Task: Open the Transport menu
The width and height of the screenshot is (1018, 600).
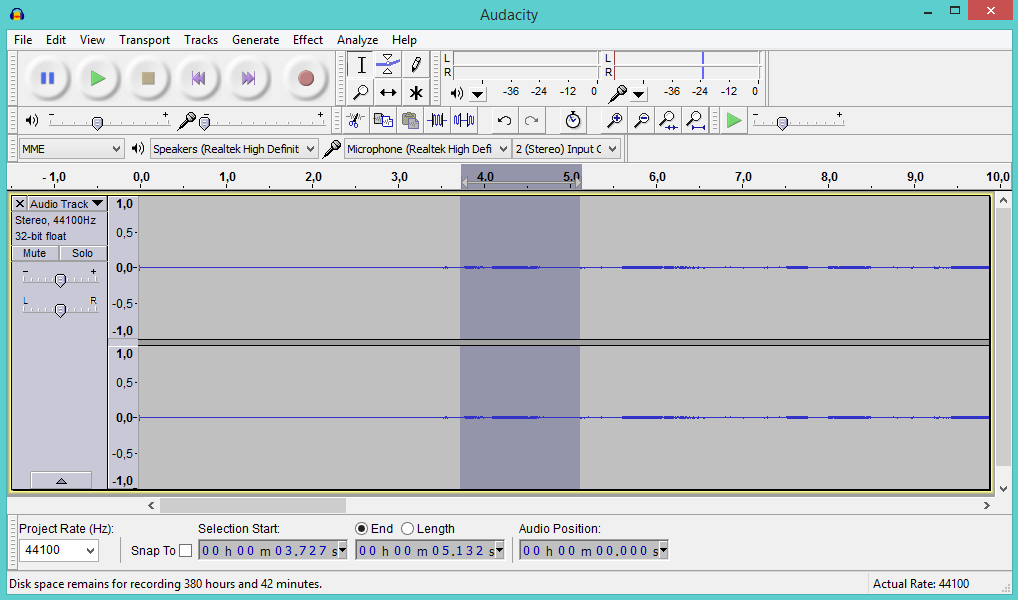Action: coord(144,40)
